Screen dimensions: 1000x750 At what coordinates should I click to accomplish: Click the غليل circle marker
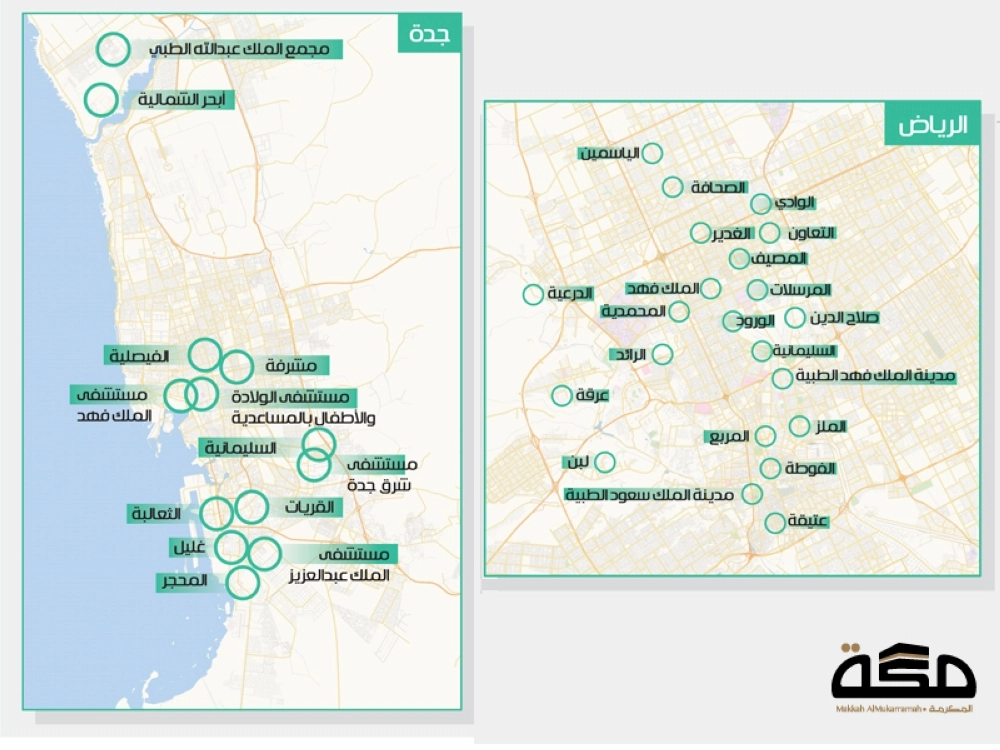[231, 547]
